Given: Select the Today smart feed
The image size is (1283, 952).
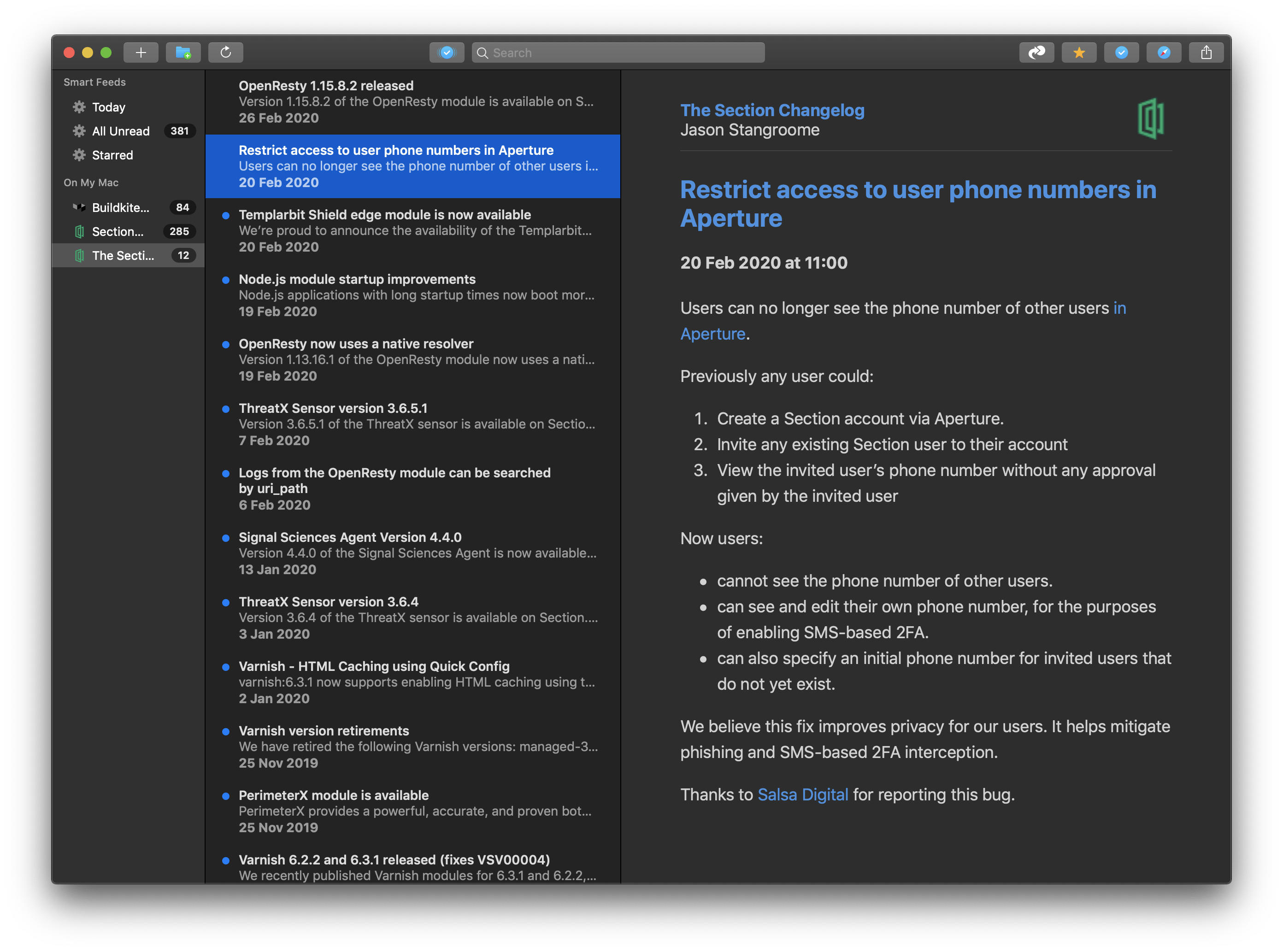Looking at the screenshot, I should point(128,107).
